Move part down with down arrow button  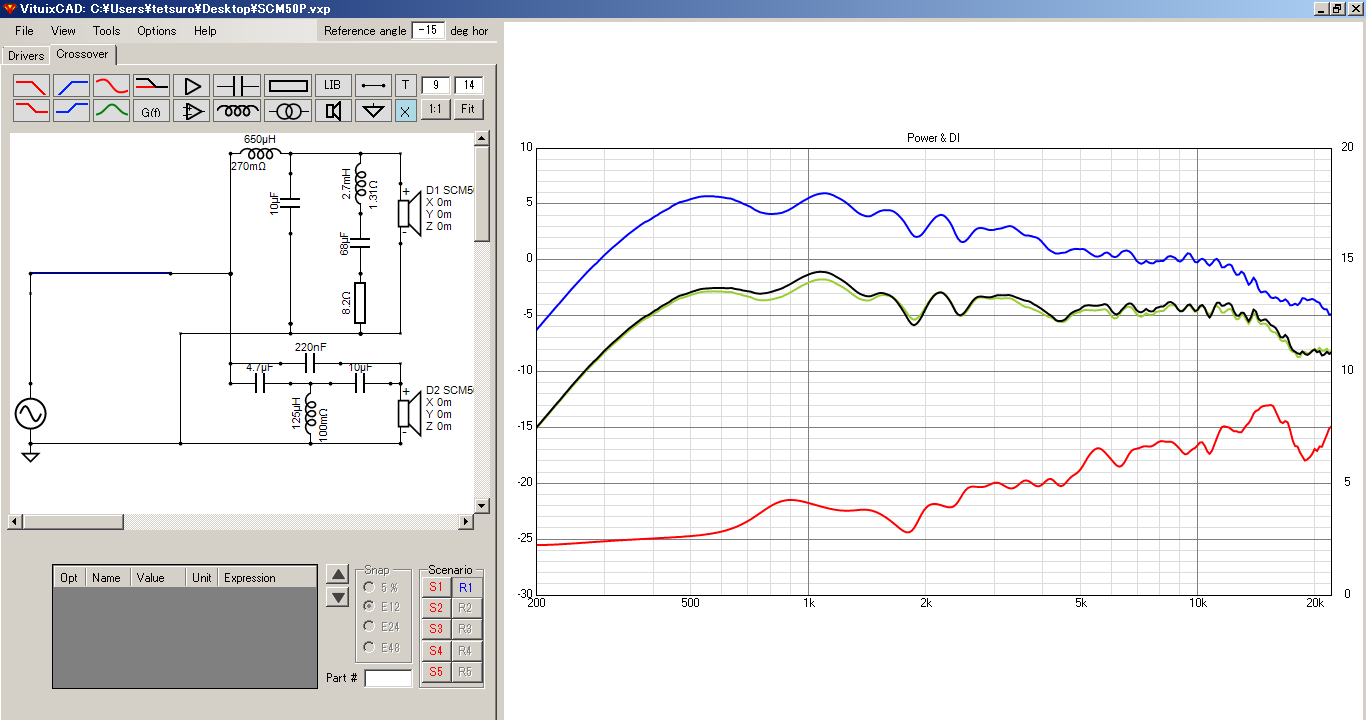coord(338,597)
